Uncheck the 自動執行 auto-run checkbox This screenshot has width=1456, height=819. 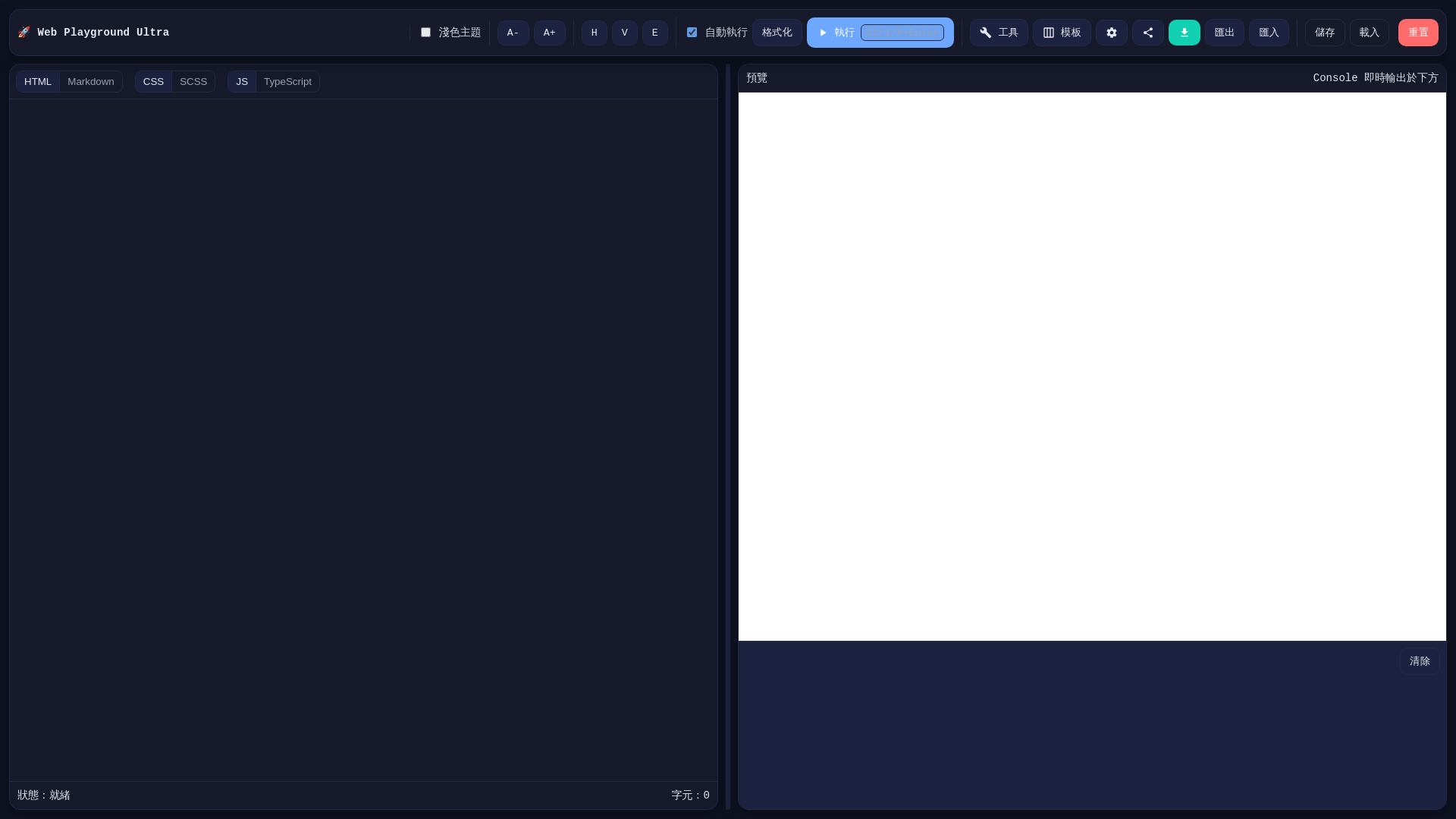(692, 33)
